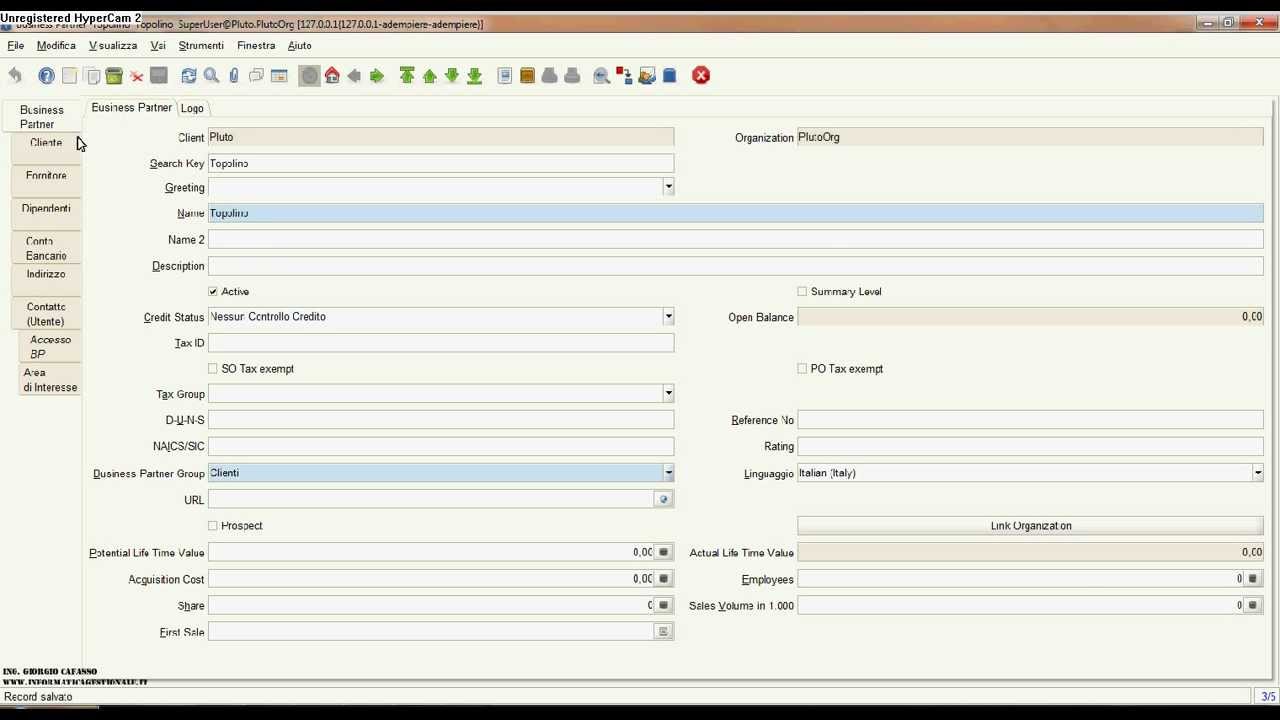
Task: Open calculator for Potential Life Time Value
Action: [x=664, y=552]
